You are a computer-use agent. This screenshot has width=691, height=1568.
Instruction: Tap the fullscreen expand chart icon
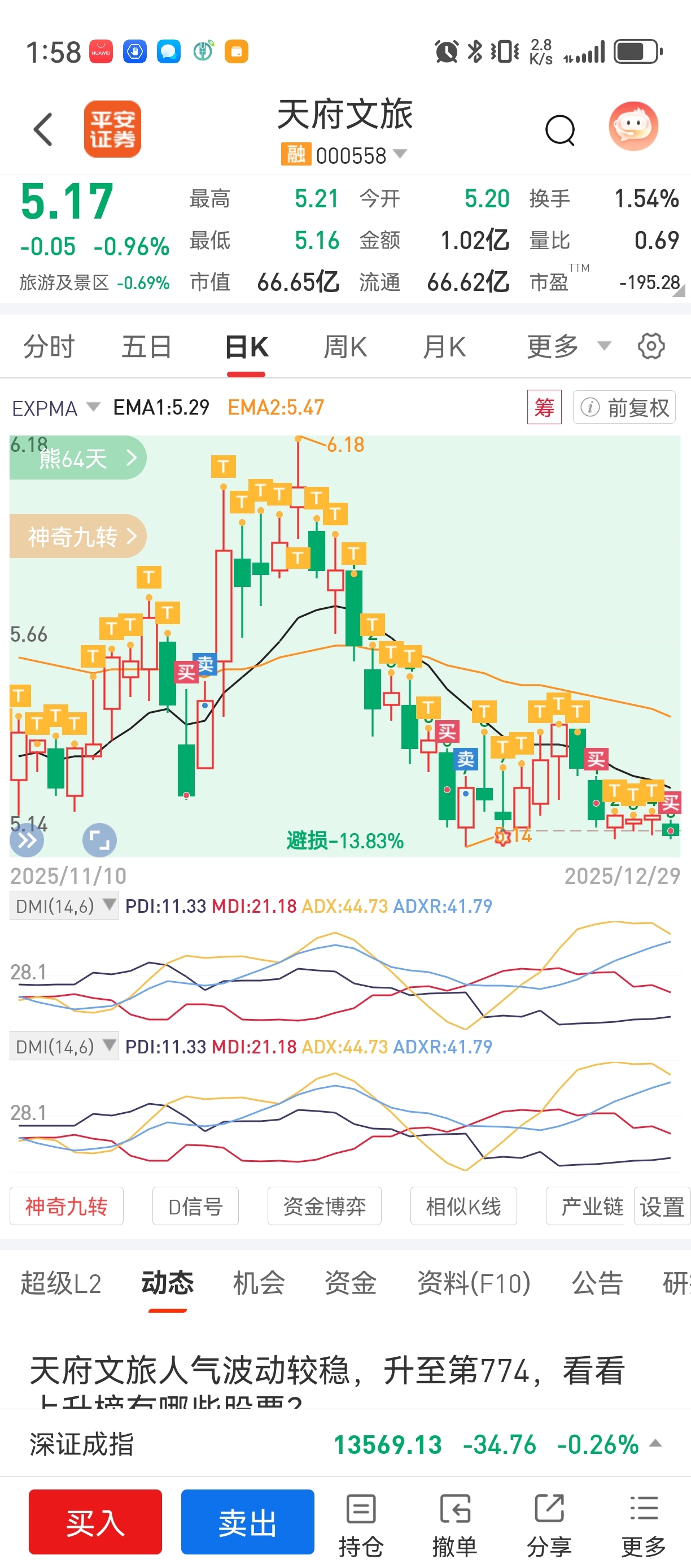point(99,840)
